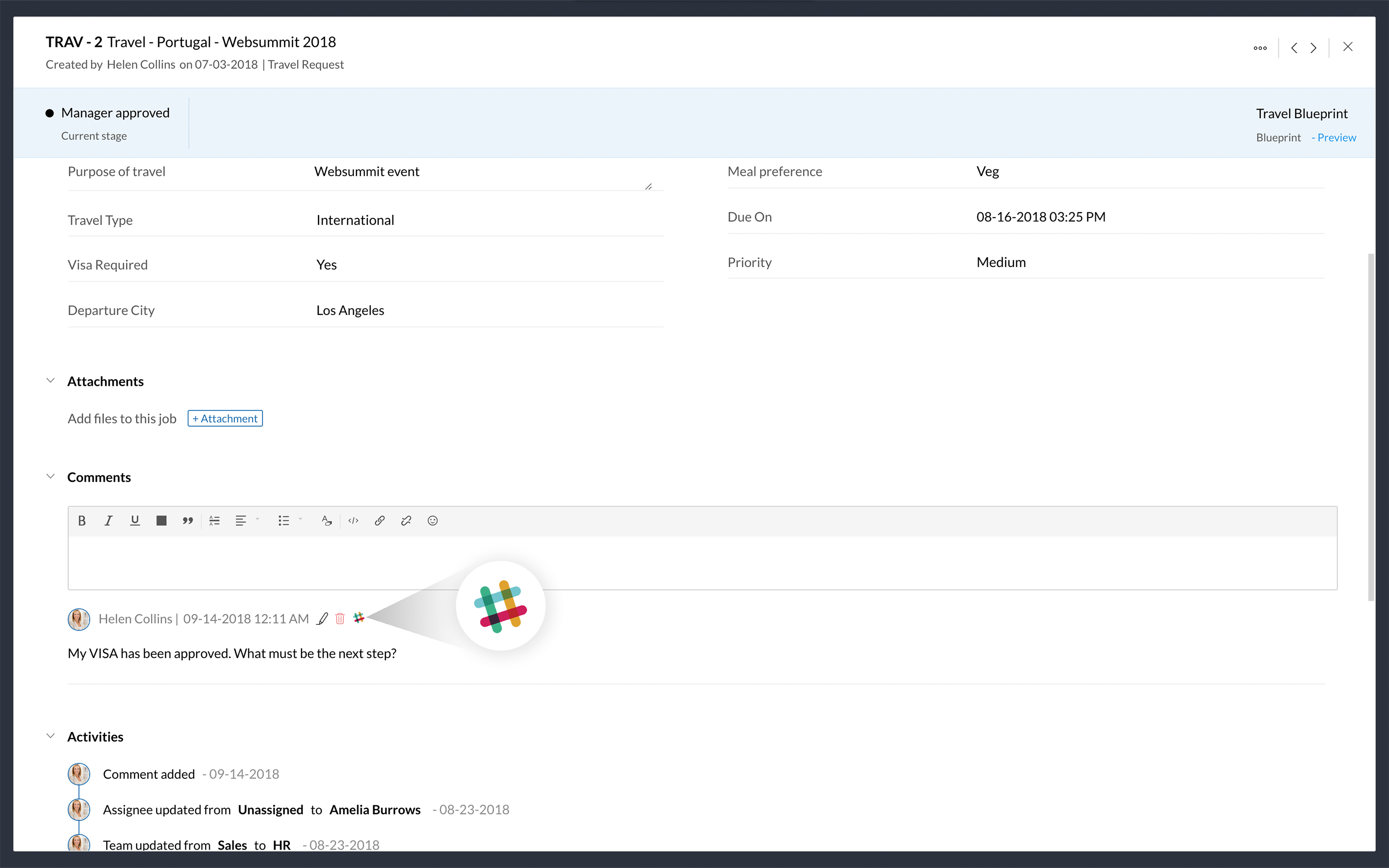Click the remove link icon

click(x=407, y=521)
